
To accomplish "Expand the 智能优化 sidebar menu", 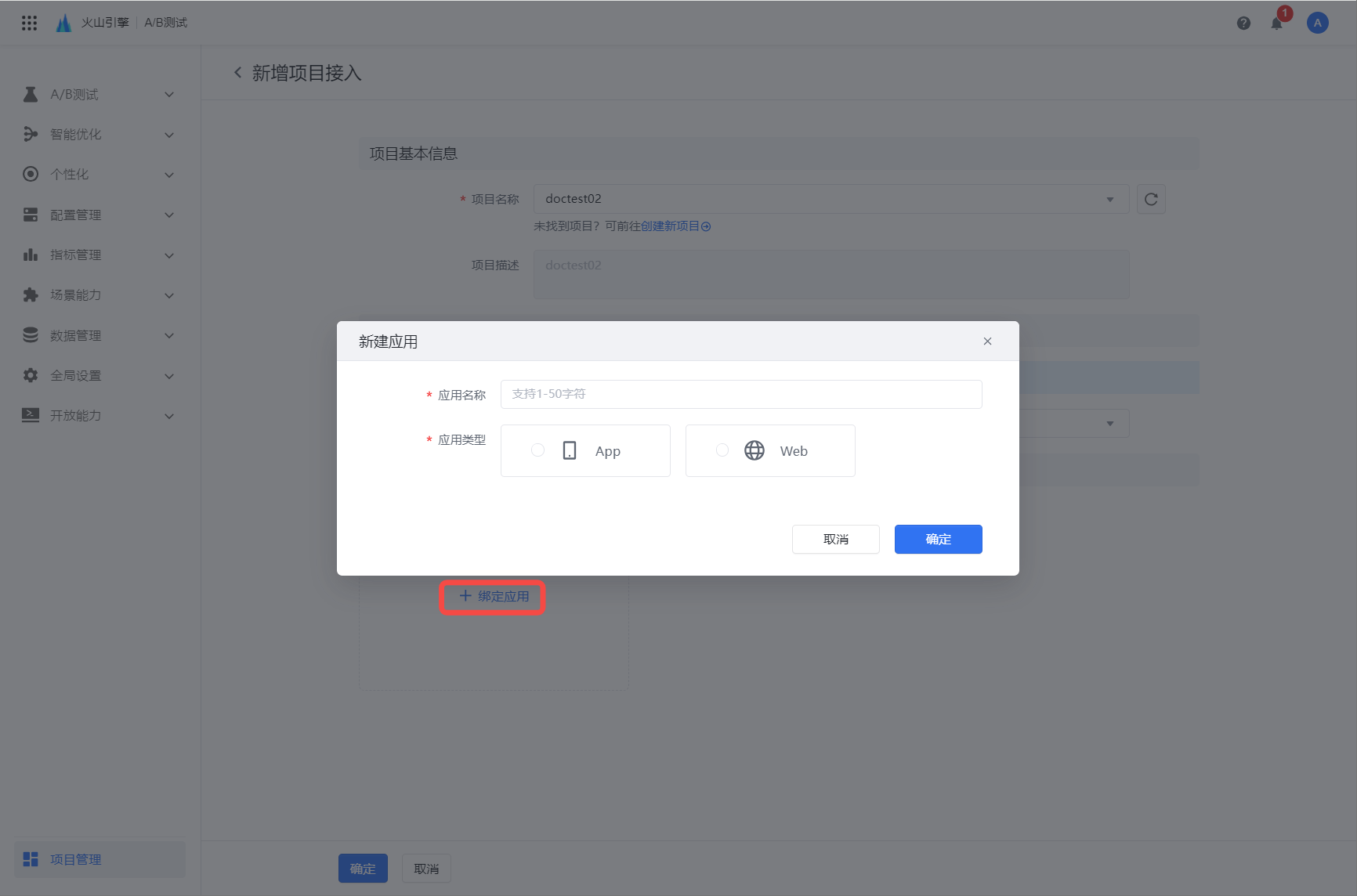I will [x=169, y=135].
